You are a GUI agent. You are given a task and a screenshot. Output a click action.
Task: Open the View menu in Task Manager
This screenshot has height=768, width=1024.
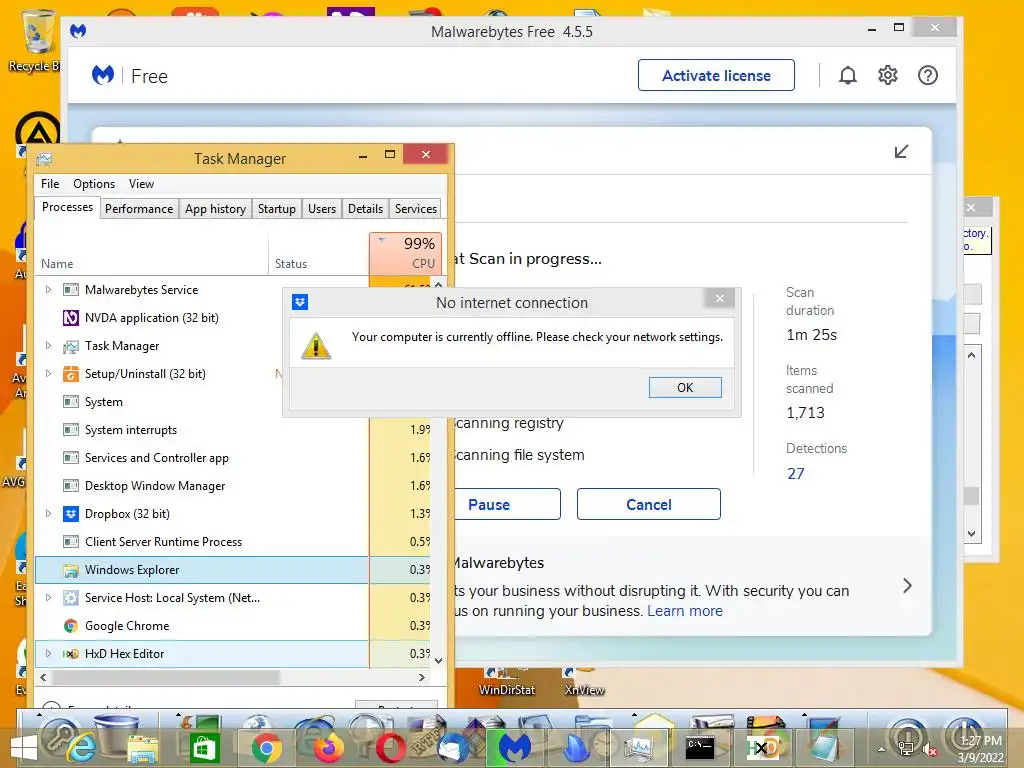141,184
